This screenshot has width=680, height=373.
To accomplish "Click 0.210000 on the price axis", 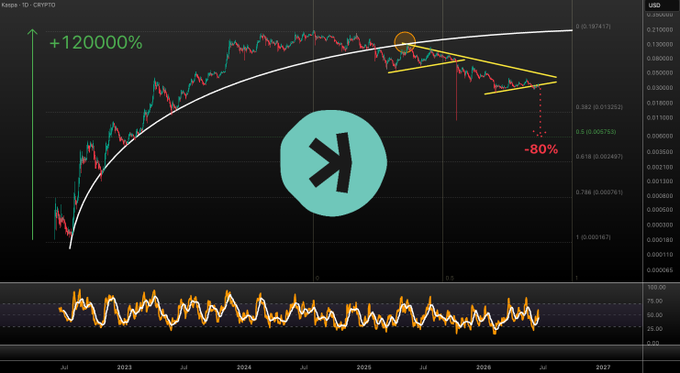I will point(660,29).
